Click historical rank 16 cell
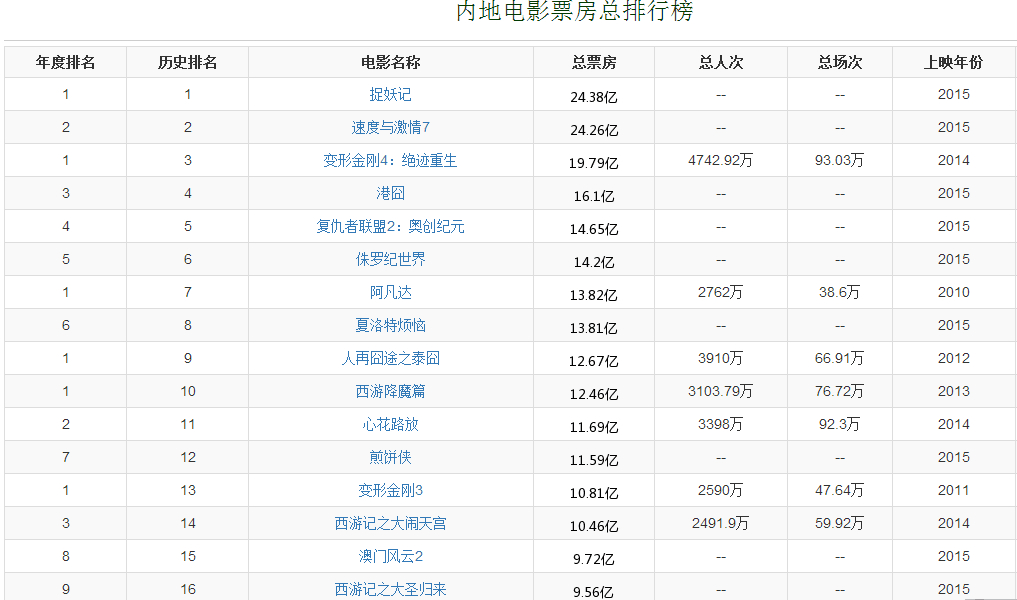The image size is (1017, 600). click(x=187, y=590)
